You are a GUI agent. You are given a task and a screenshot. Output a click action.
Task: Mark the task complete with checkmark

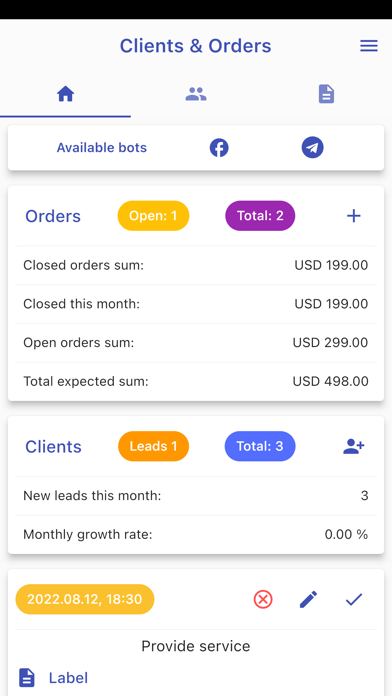pyautogui.click(x=354, y=600)
